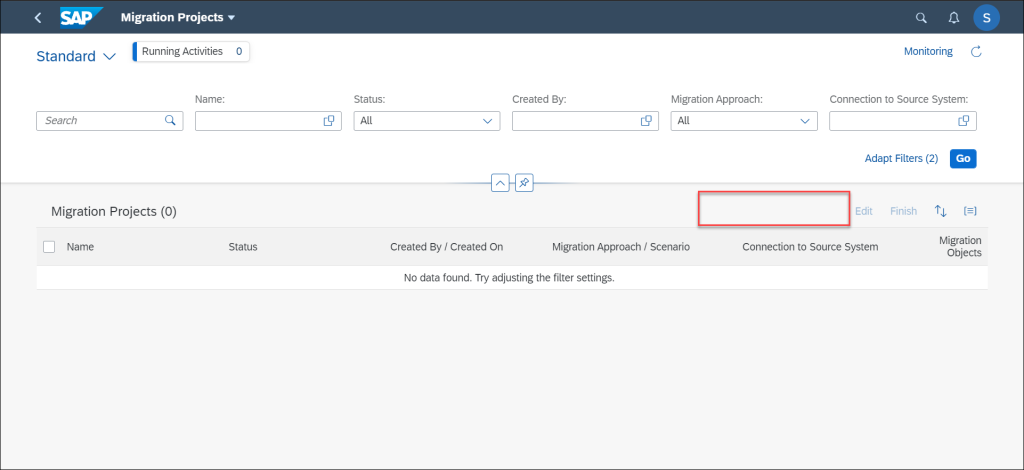The image size is (1024, 470).
Task: Open the notifications bell
Action: [x=953, y=18]
